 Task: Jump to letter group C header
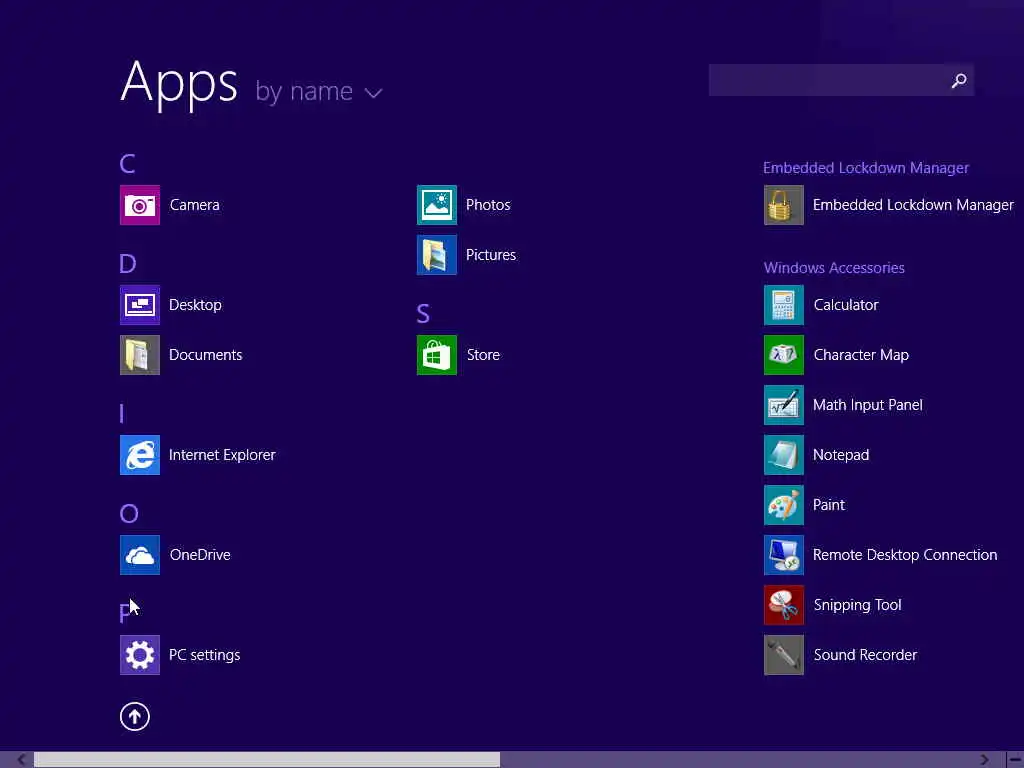point(127,163)
